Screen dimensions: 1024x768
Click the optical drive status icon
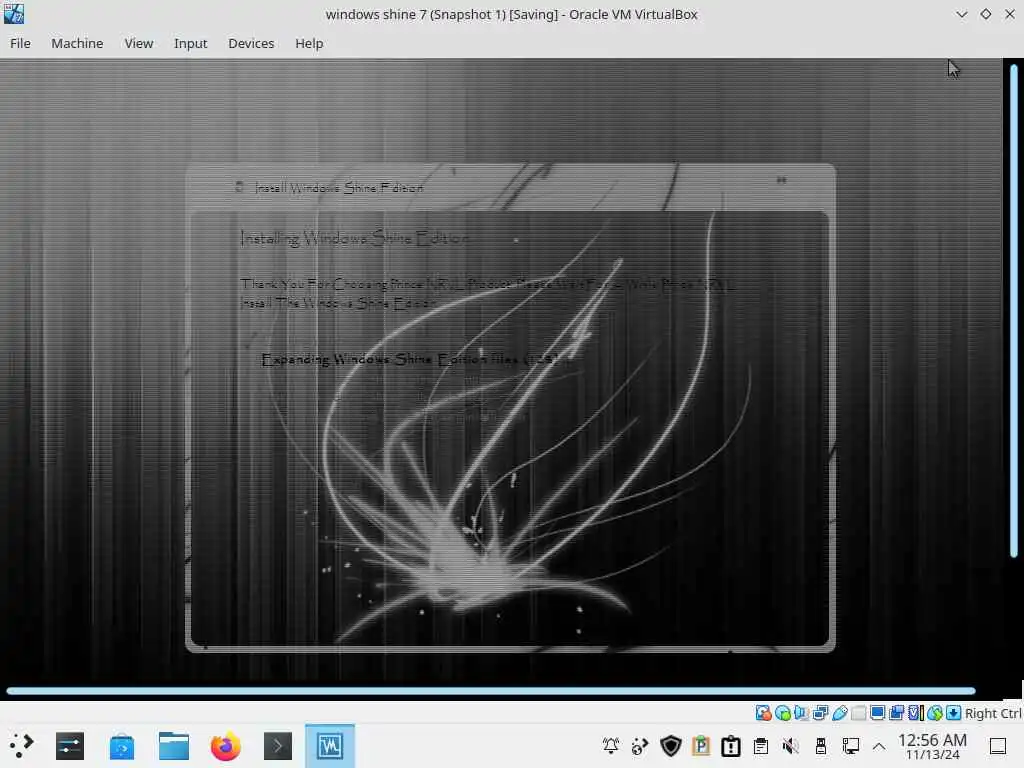[782, 713]
